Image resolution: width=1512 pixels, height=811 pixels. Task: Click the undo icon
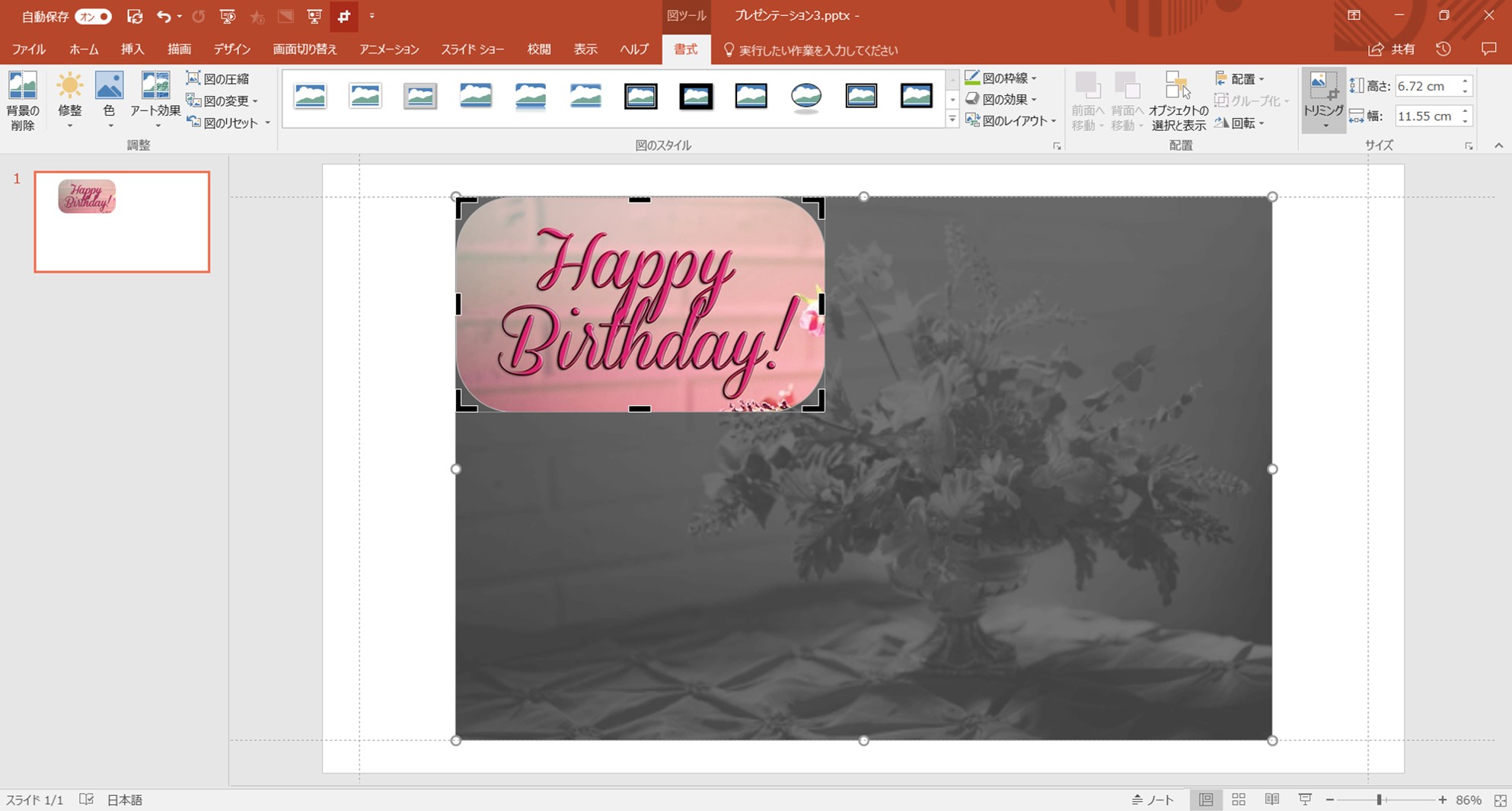[163, 16]
